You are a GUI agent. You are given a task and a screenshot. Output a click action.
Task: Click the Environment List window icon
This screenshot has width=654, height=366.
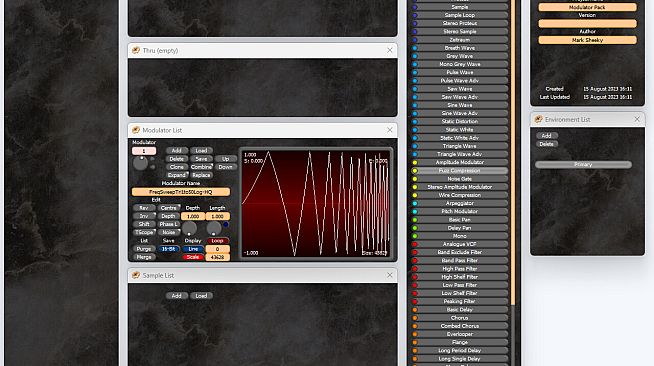[538, 119]
